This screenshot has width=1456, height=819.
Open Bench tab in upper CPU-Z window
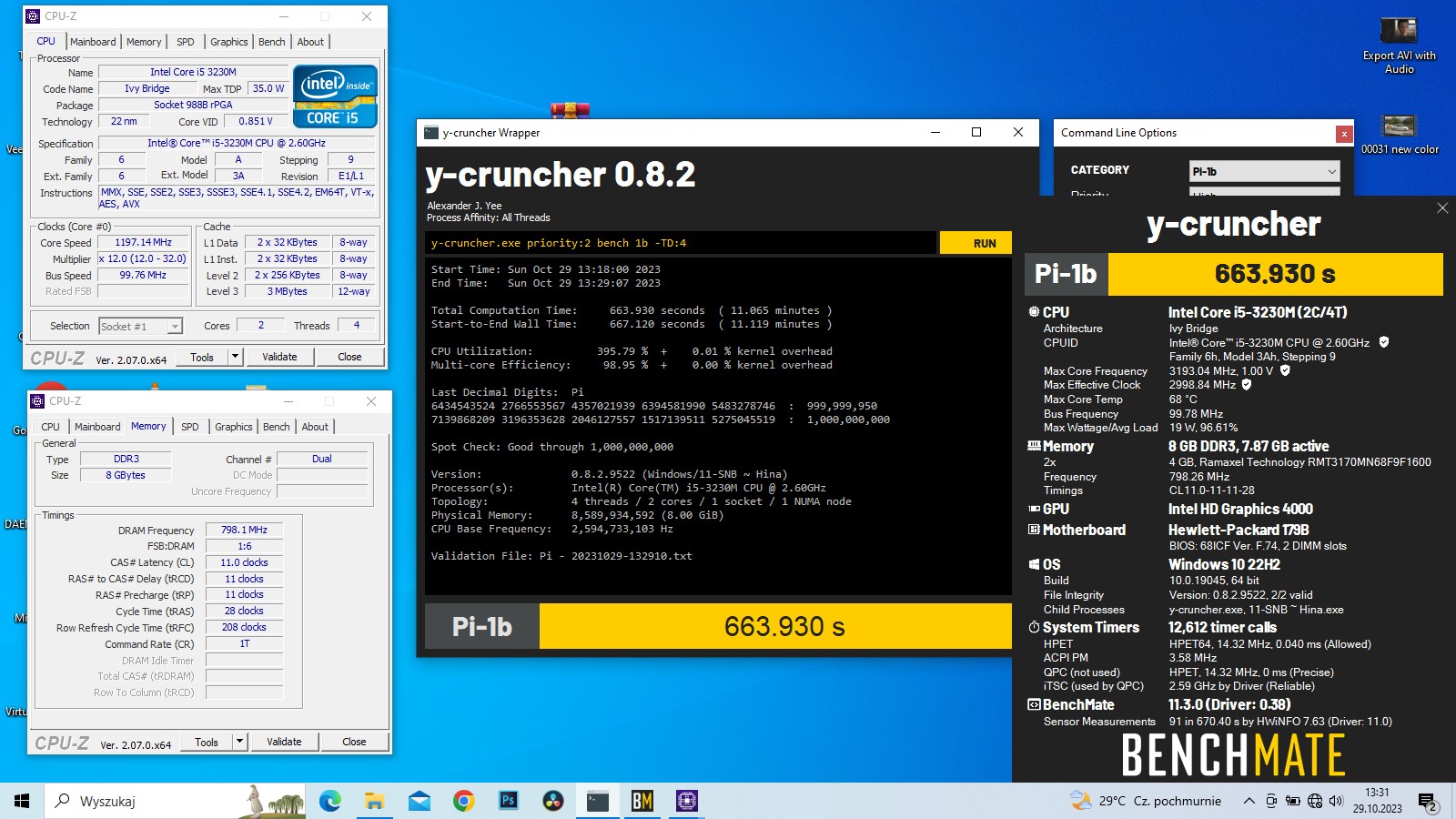click(271, 42)
